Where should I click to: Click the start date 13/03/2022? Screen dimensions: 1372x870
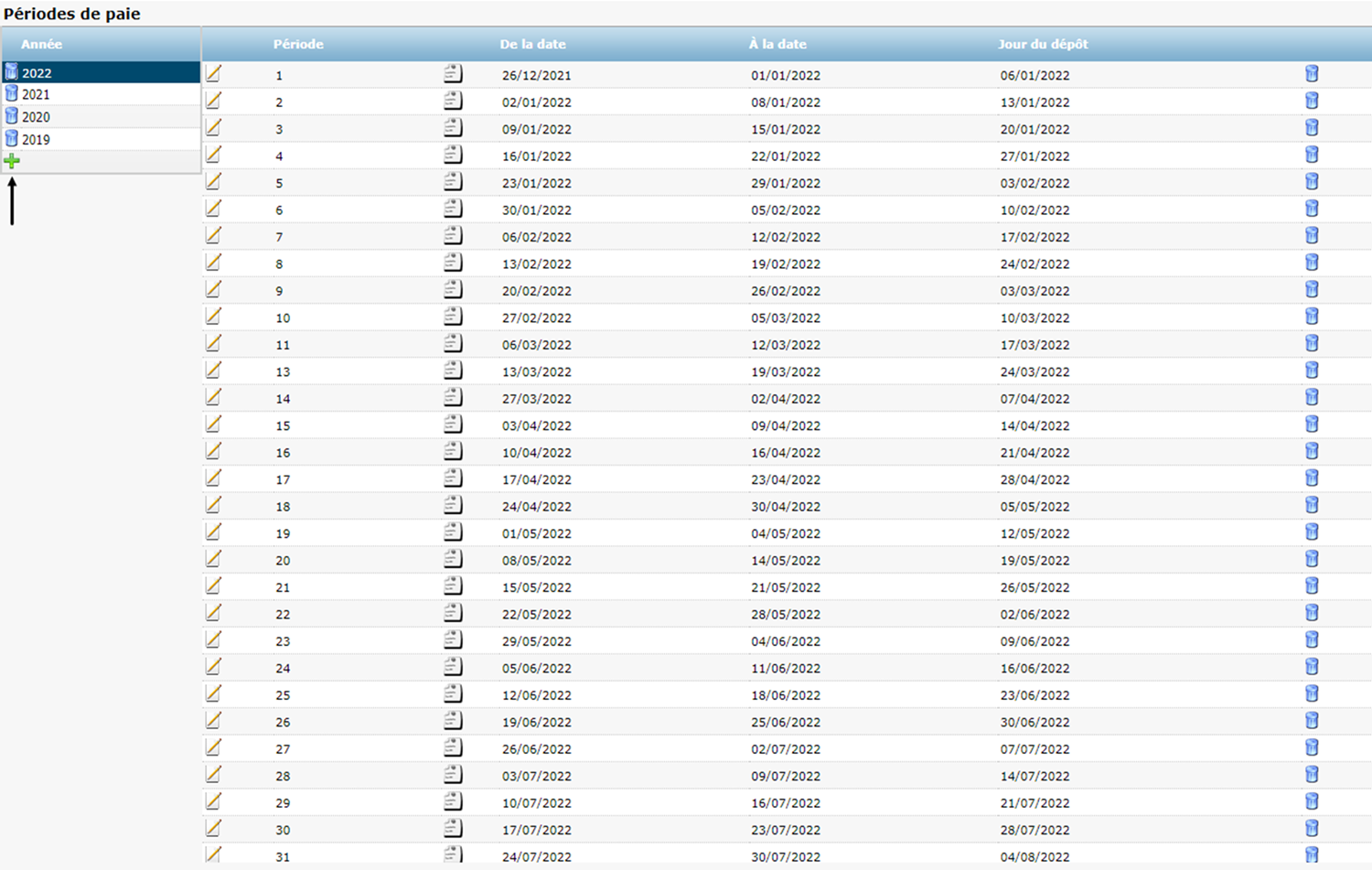point(537,371)
